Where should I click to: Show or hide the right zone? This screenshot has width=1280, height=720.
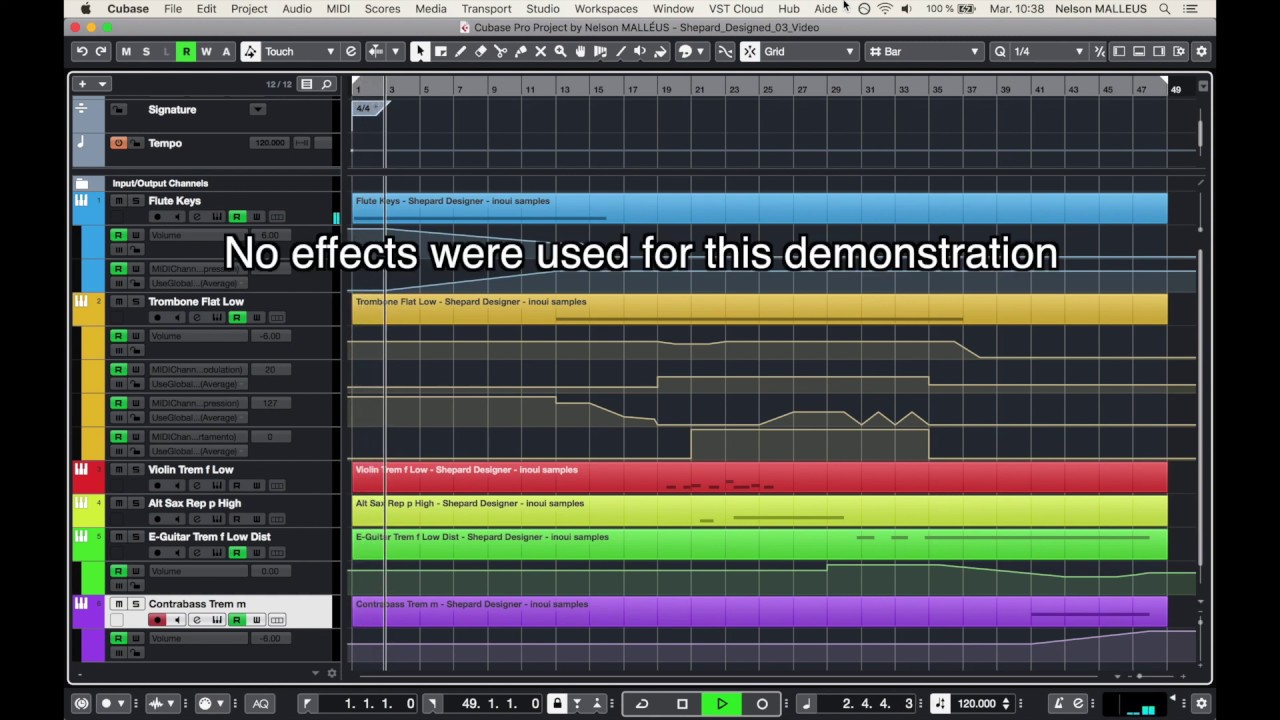1159,52
